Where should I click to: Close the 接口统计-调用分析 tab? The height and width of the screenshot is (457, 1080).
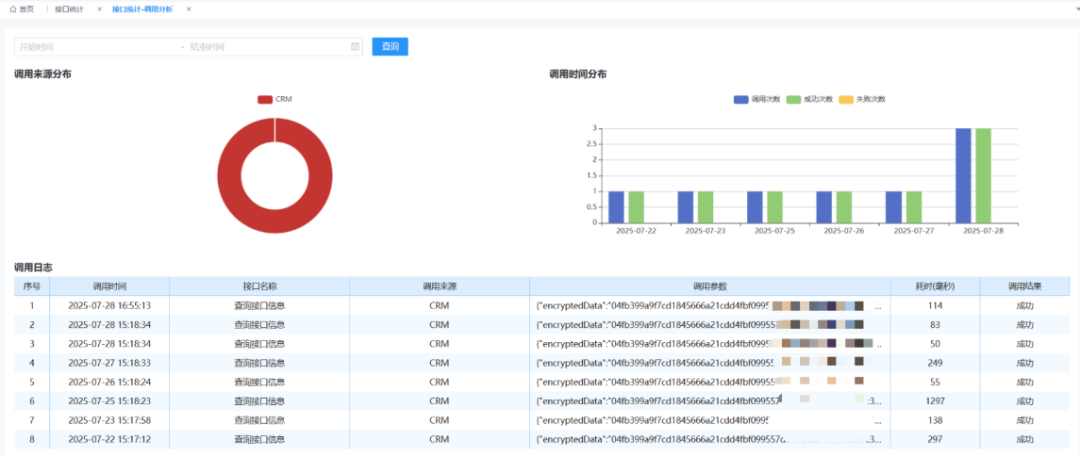click(188, 9)
